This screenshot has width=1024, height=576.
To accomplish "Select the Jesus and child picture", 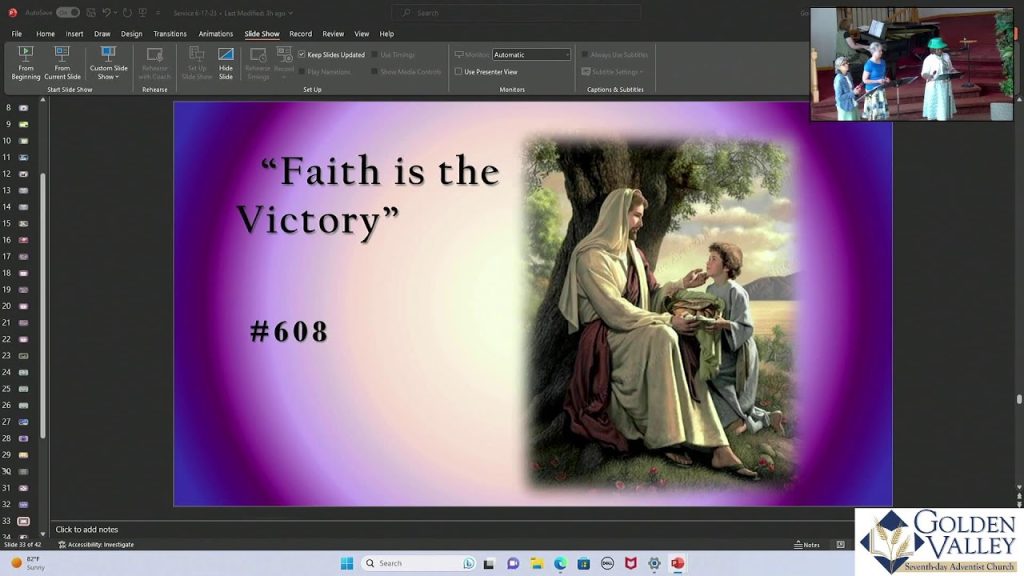I will (660, 312).
